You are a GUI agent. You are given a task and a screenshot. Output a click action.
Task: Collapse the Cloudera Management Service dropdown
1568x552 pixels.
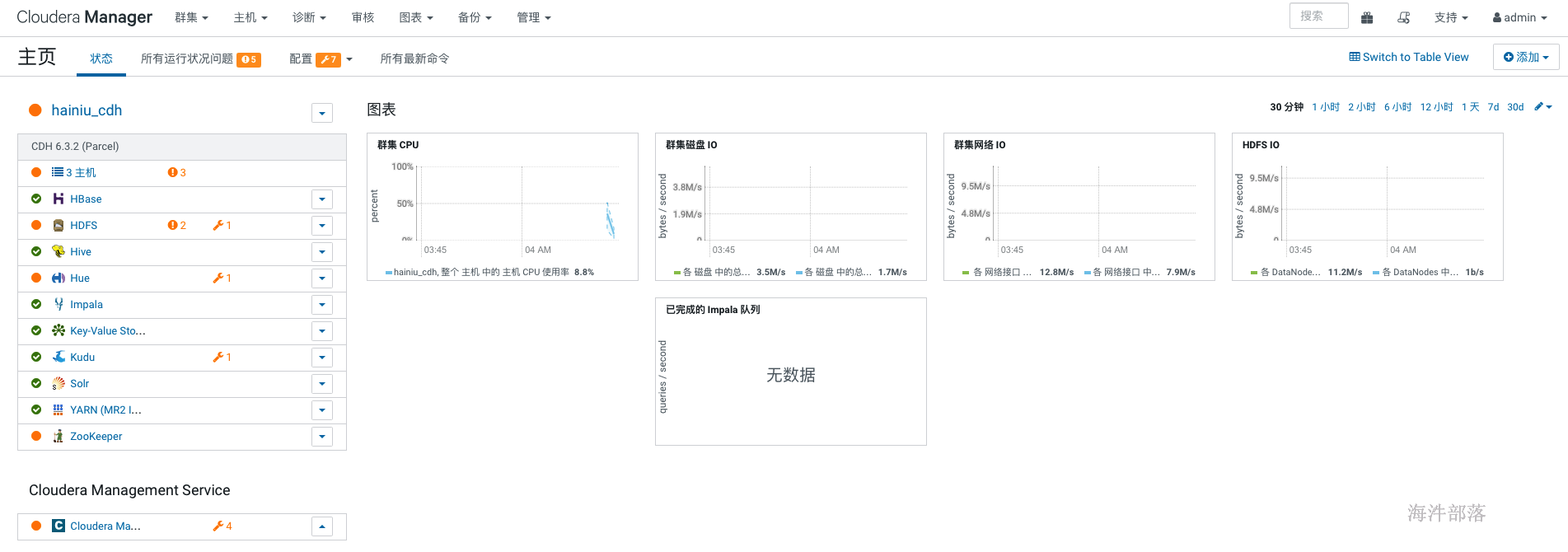click(322, 526)
